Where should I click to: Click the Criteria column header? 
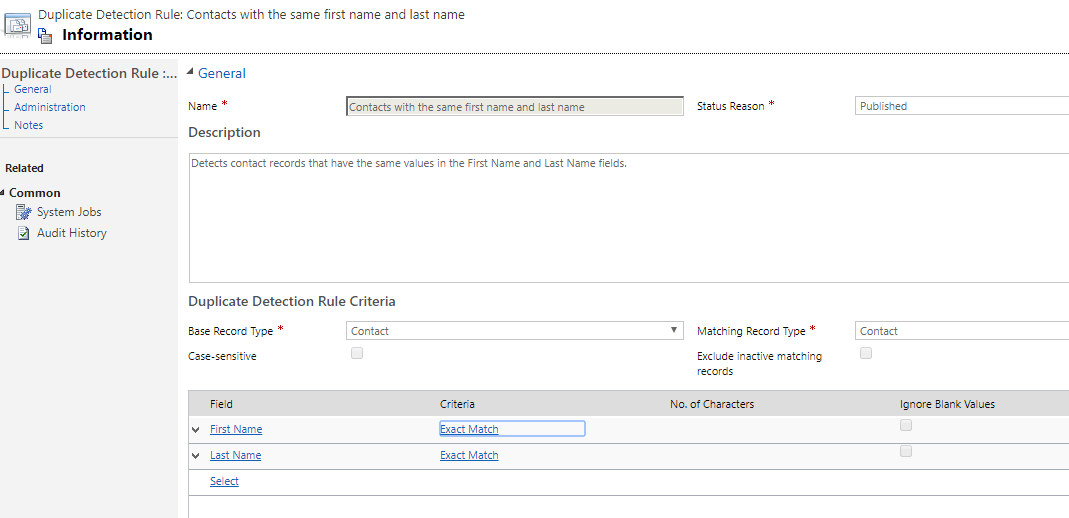tap(457, 404)
